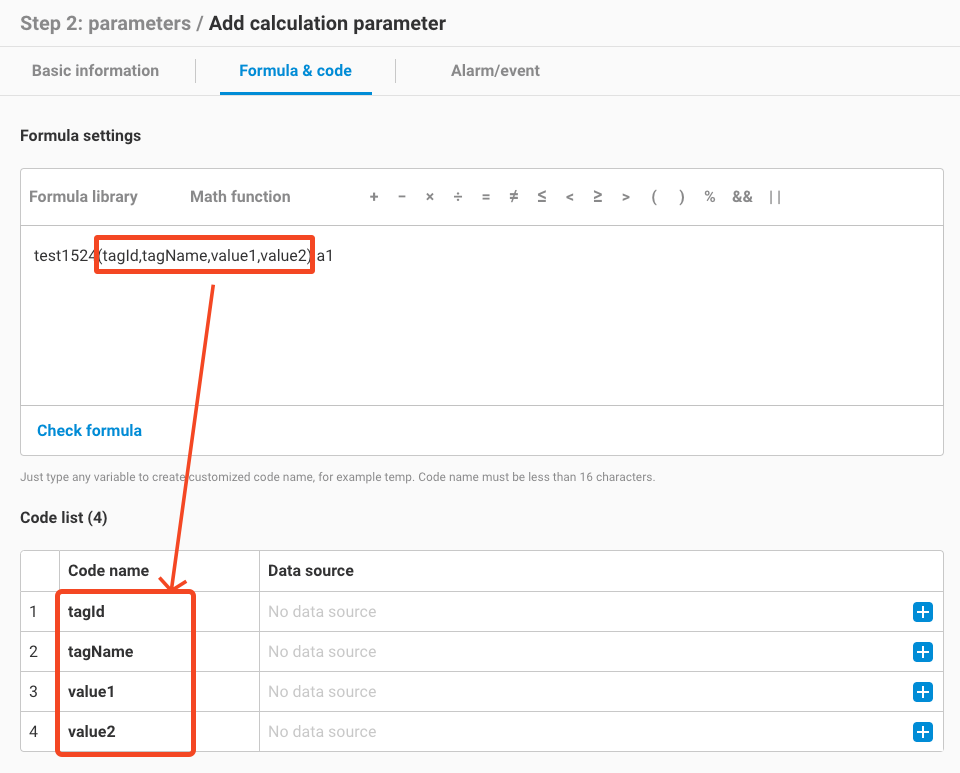The height and width of the screenshot is (773, 960).
Task: Add a data source for tagName
Action: click(x=922, y=651)
